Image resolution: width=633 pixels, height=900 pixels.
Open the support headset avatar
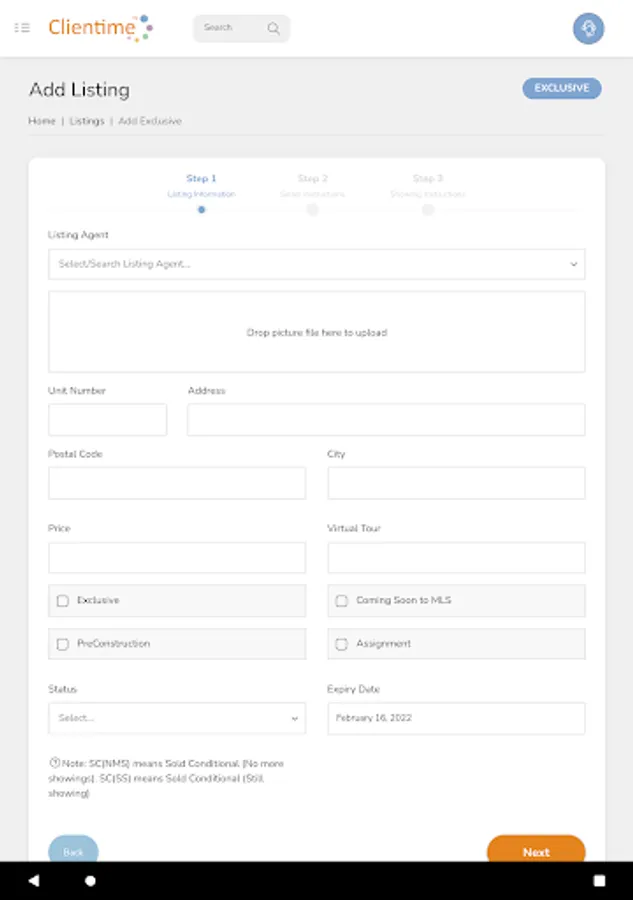(588, 28)
